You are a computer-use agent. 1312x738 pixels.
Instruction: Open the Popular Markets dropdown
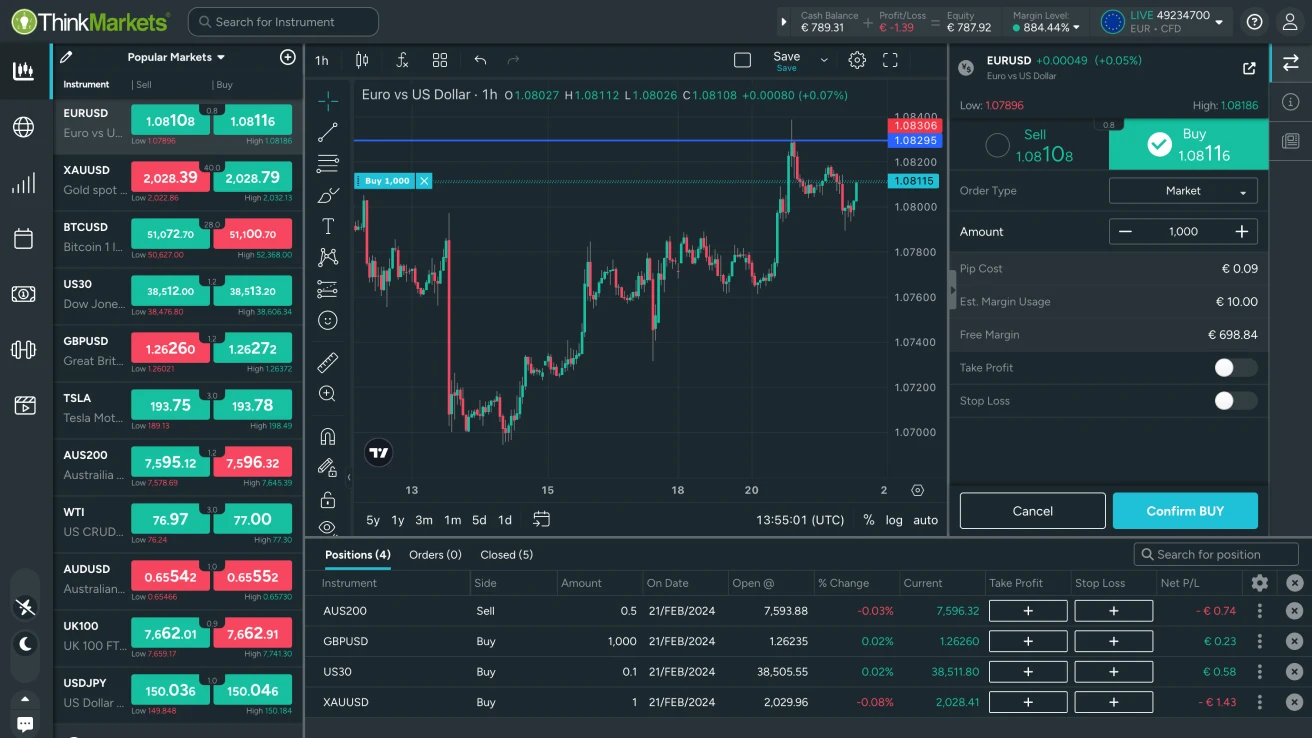point(178,57)
